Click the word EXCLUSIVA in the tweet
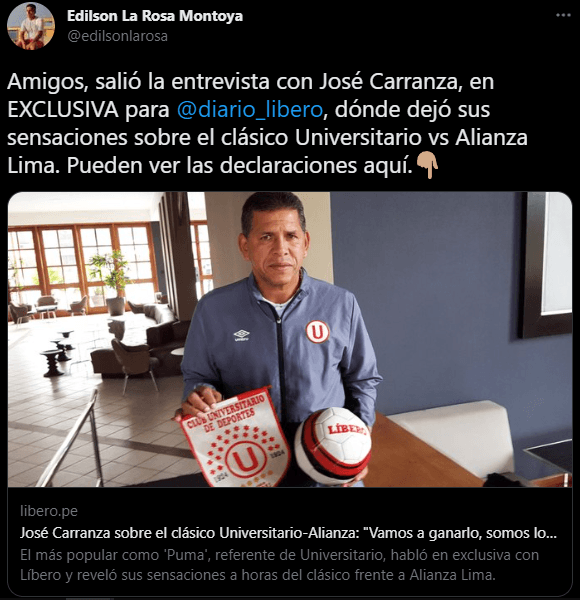Screen dimensions: 580x600 (x=63, y=109)
